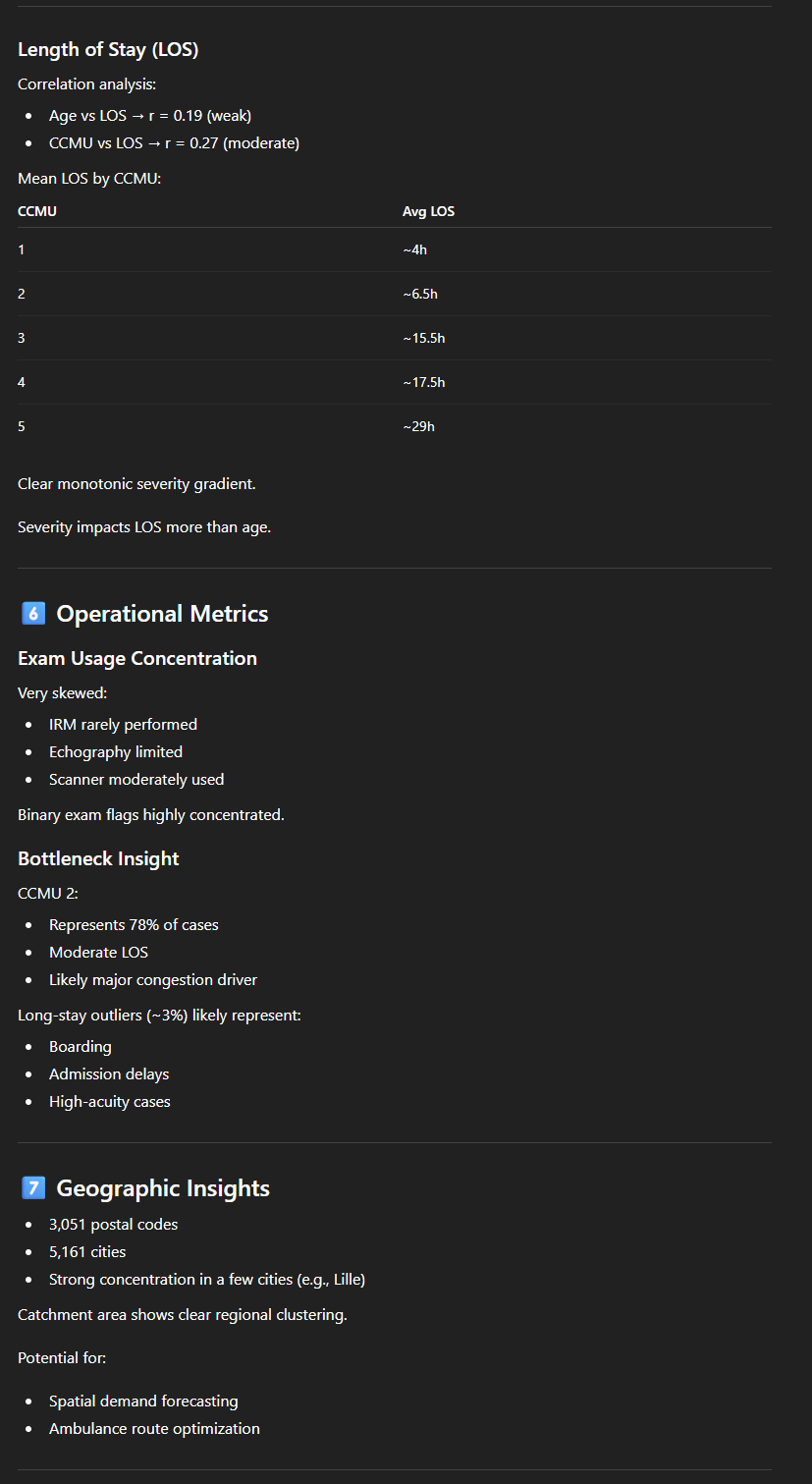Image resolution: width=812 pixels, height=1484 pixels.
Task: Click the ~4h average LOS cell
Action: [414, 249]
